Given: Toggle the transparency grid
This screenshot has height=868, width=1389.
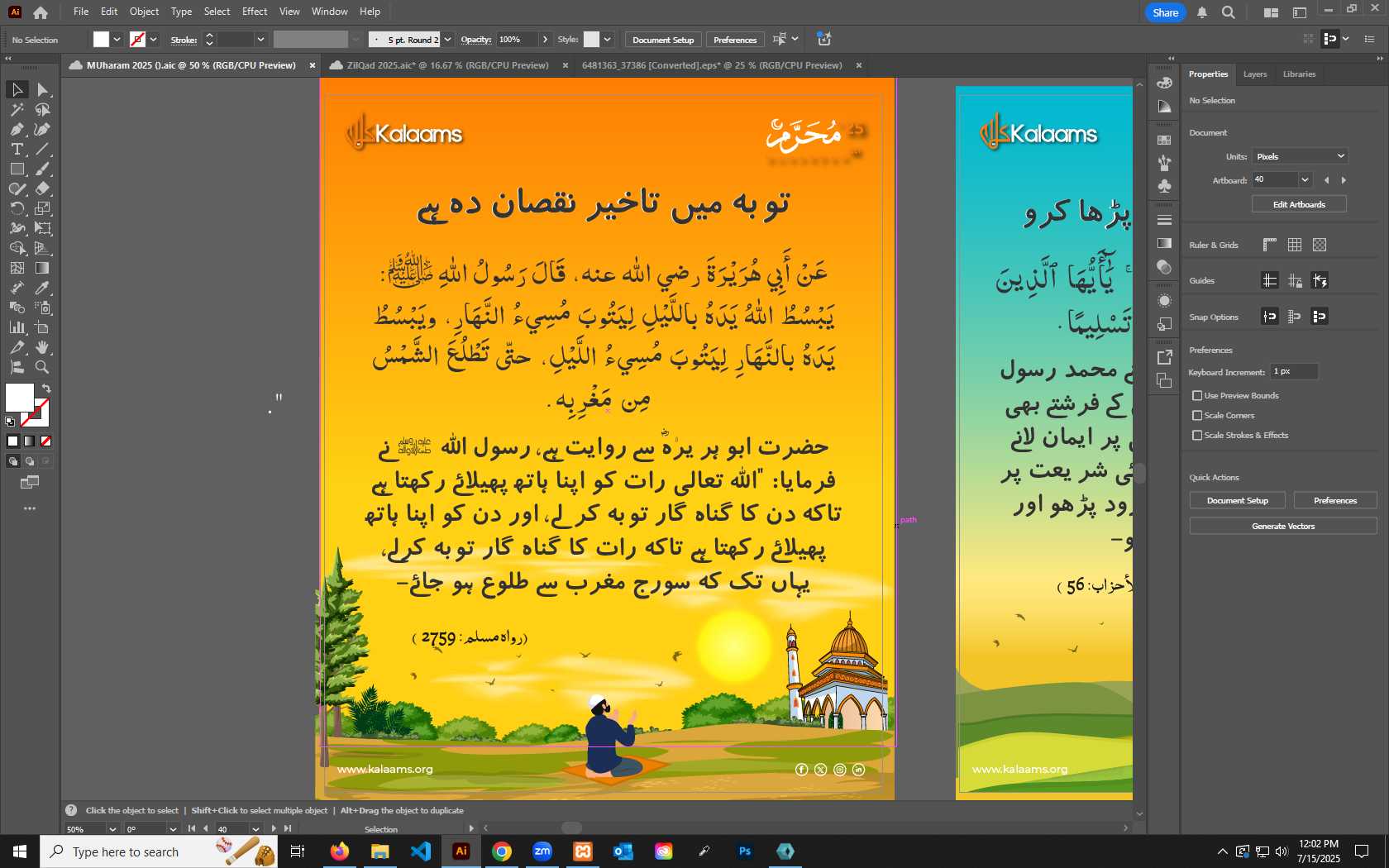Looking at the screenshot, I should click(x=1320, y=245).
